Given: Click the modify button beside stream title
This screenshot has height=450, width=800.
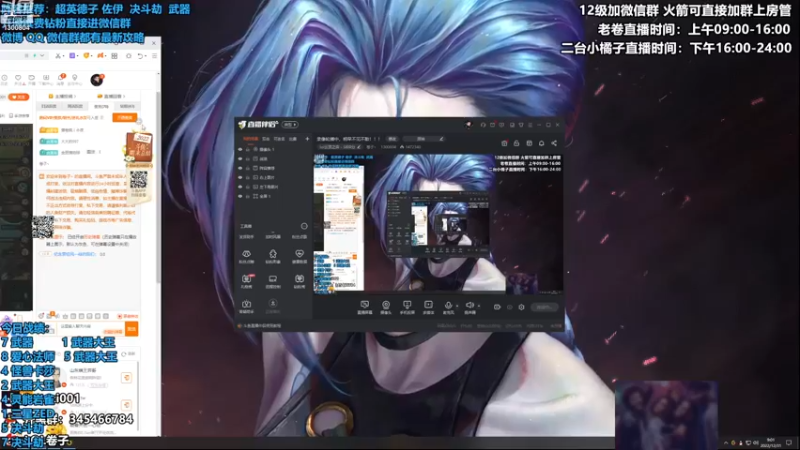Looking at the screenshot, I should pyautogui.click(x=392, y=139).
